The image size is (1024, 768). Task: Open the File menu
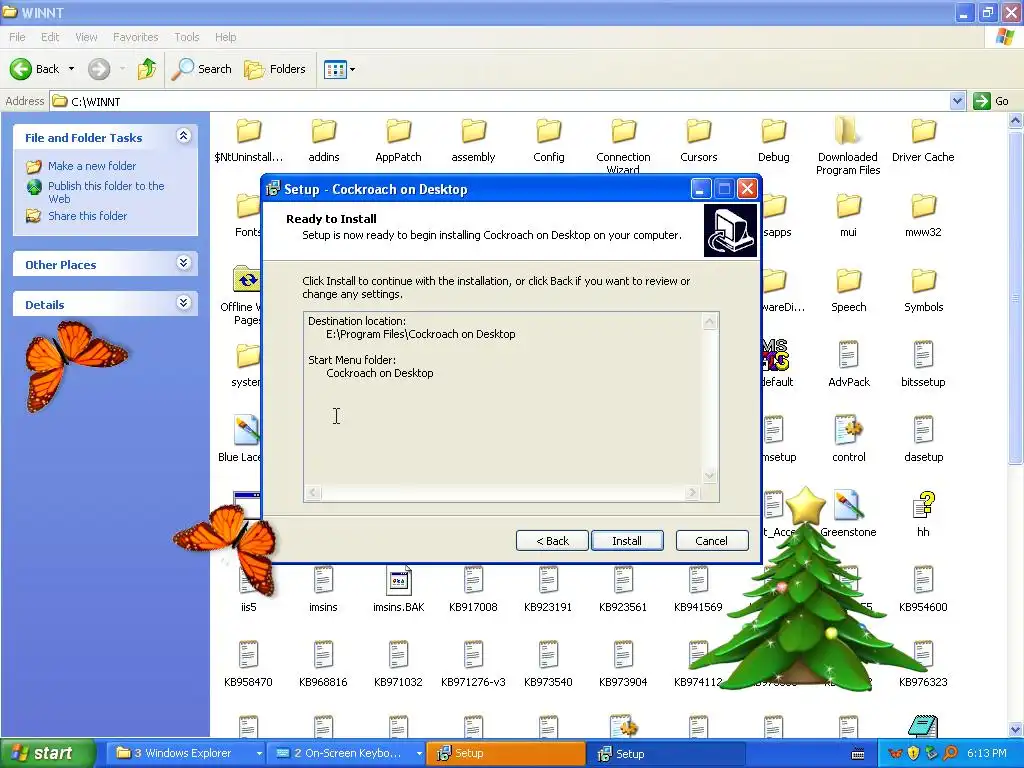pos(17,37)
